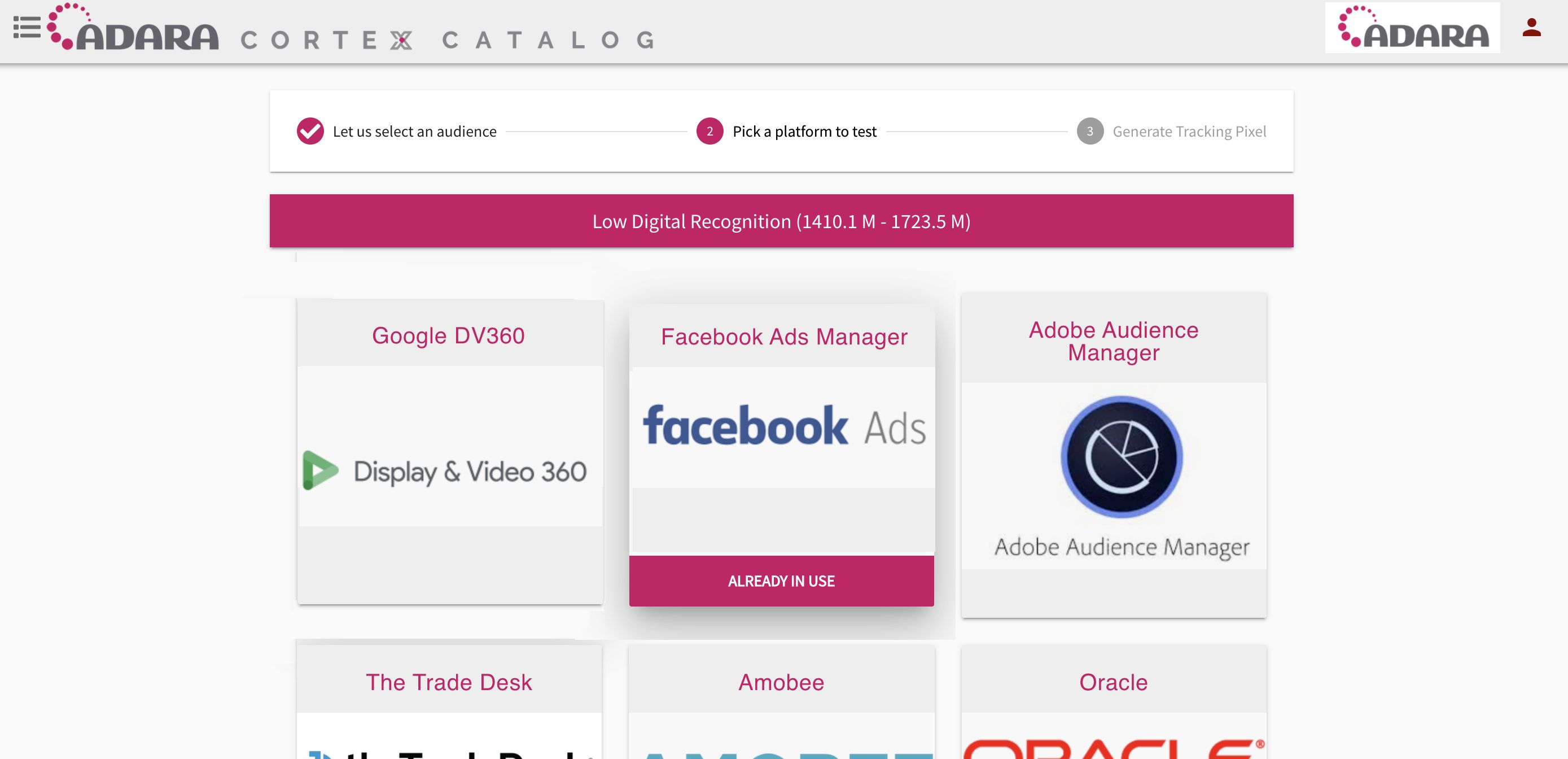Click the Adobe Audience Manager circular icon
The image size is (1568, 759).
click(x=1121, y=457)
